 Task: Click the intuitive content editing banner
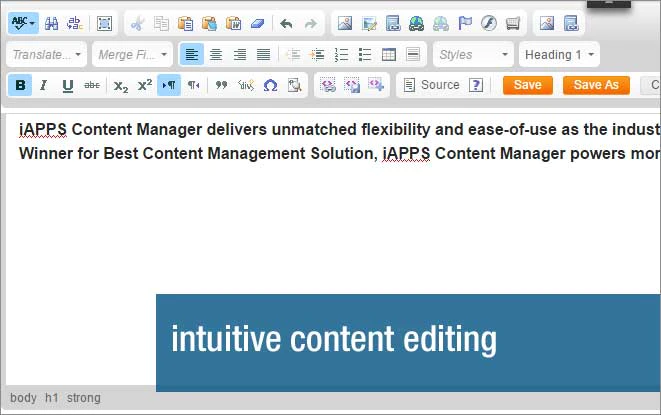[408, 343]
